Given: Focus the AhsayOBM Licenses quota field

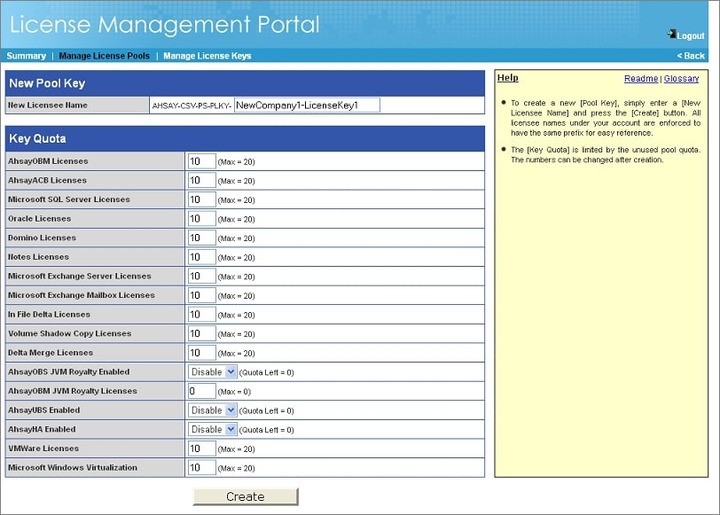Looking at the screenshot, I should point(201,161).
